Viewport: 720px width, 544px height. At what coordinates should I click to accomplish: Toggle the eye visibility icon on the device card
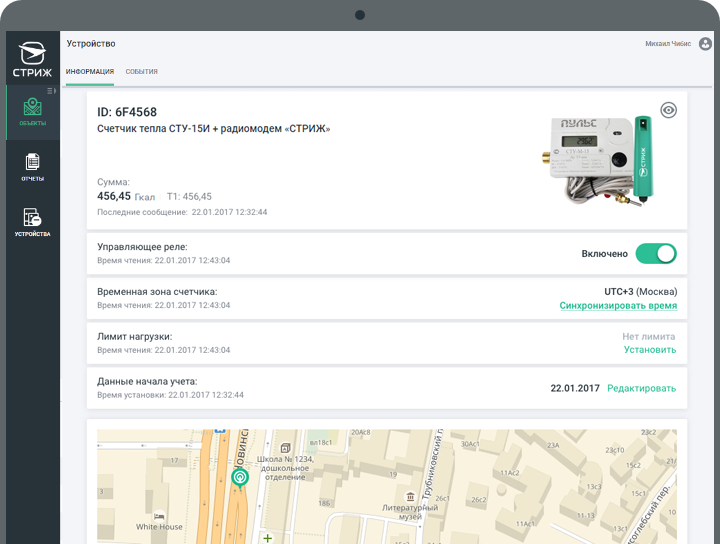click(x=668, y=110)
